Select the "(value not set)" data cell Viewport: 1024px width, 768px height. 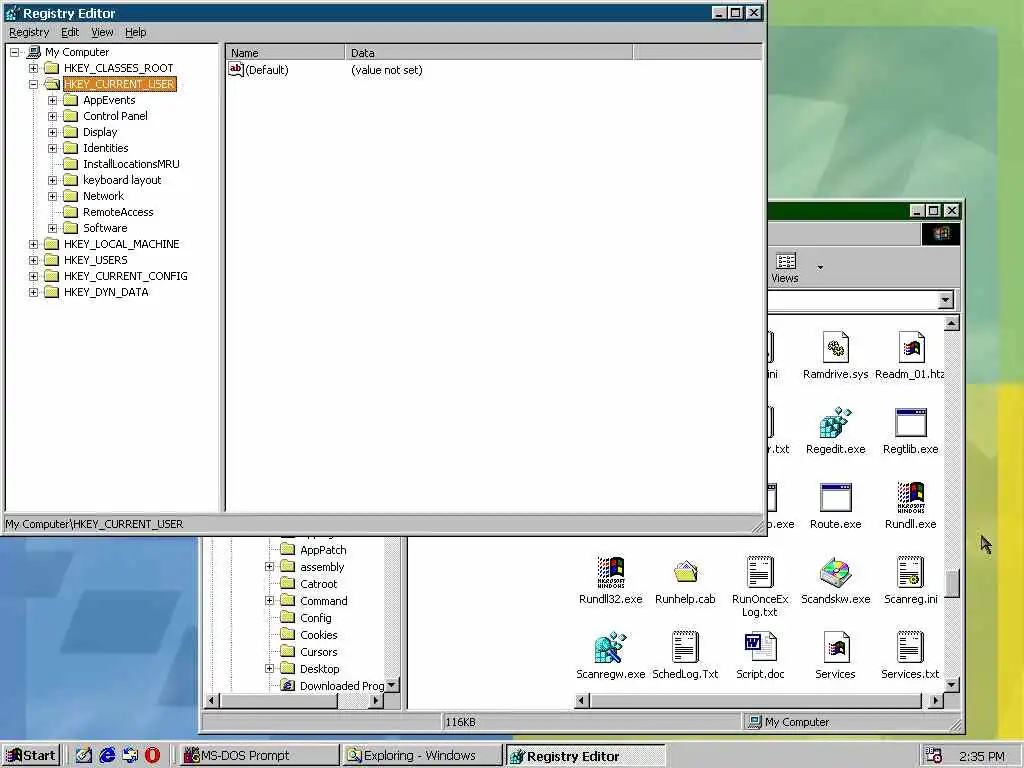click(x=387, y=70)
